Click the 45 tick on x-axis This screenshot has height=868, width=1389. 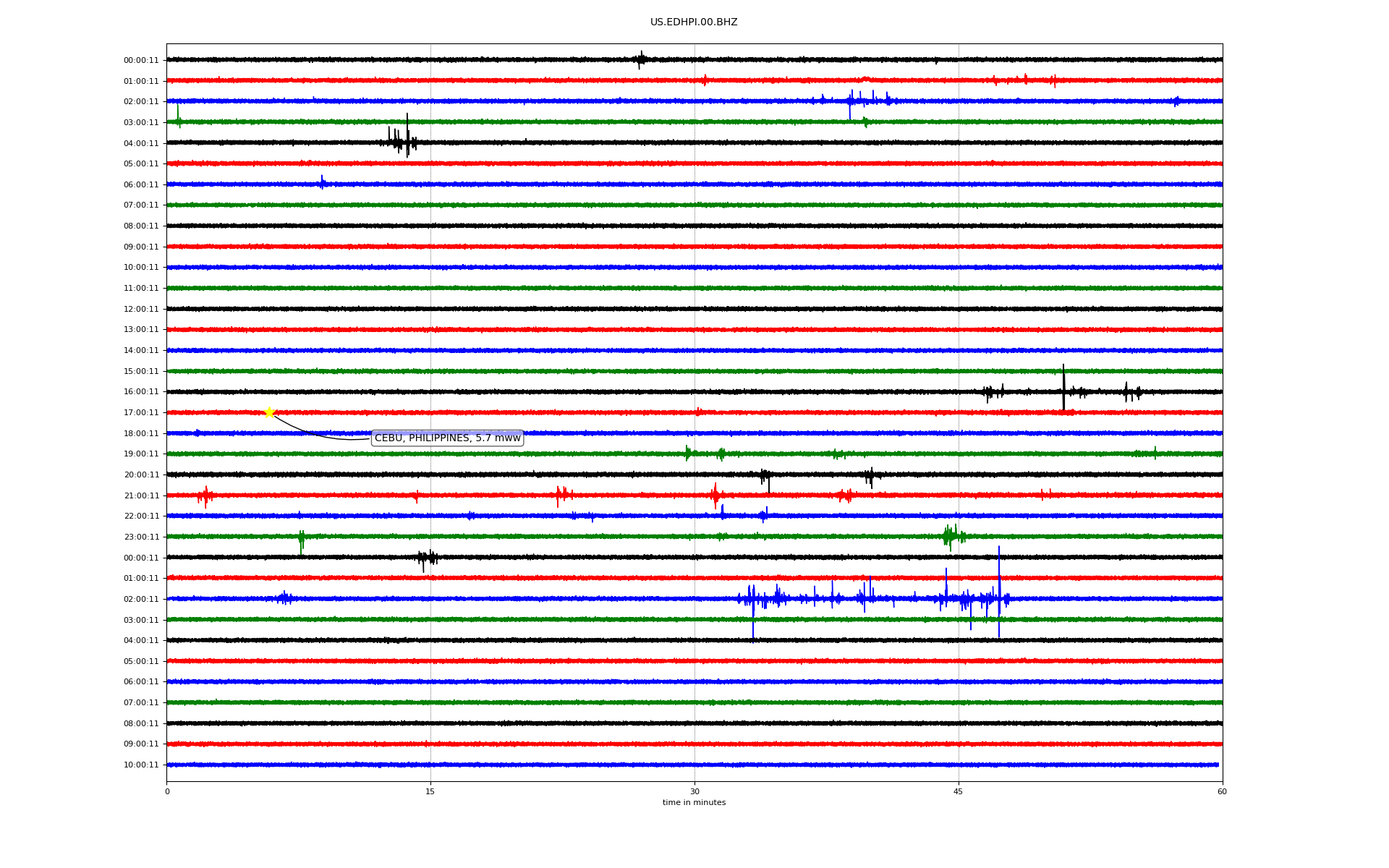pyautogui.click(x=959, y=791)
